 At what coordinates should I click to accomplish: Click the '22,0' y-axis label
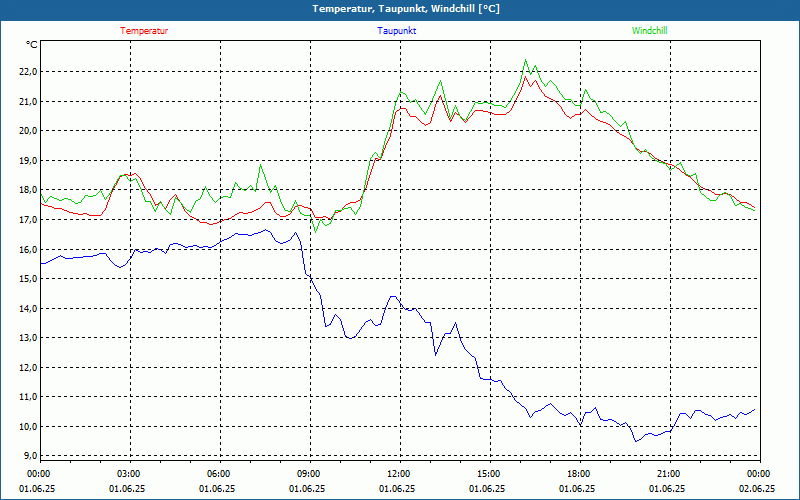coord(28,72)
